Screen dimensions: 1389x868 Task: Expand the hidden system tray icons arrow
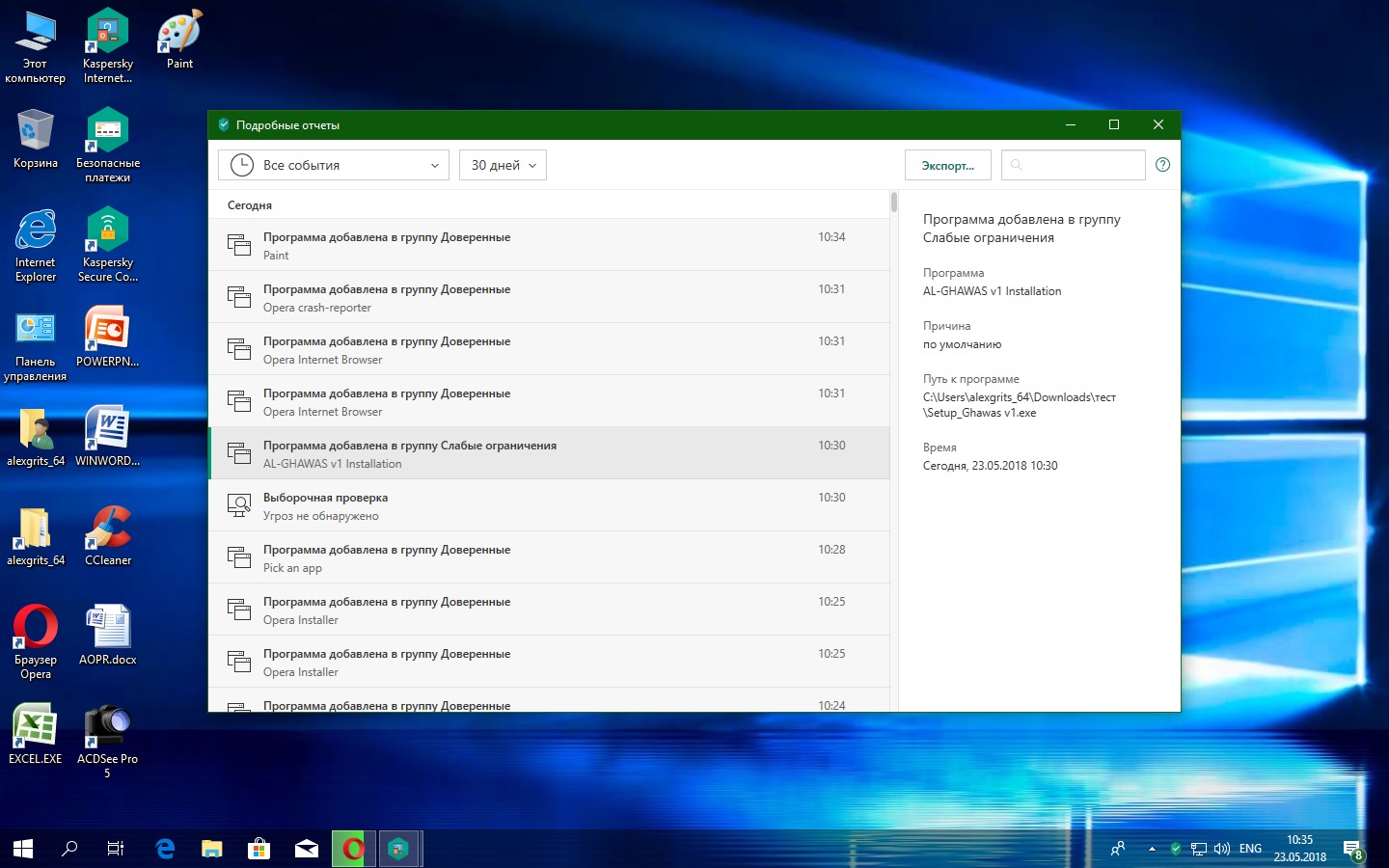click(1152, 849)
